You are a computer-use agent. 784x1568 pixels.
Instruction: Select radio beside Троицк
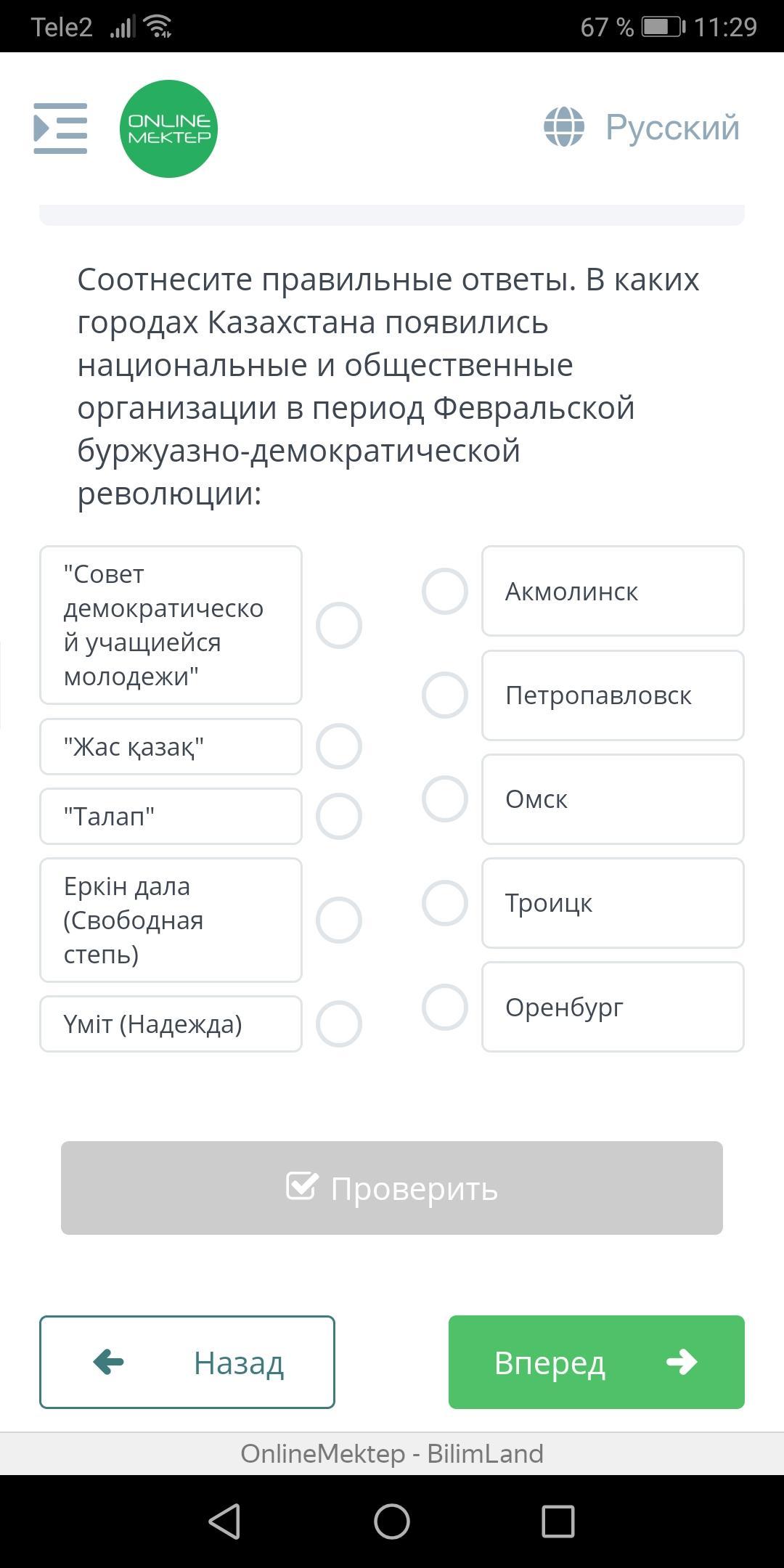pyautogui.click(x=445, y=903)
